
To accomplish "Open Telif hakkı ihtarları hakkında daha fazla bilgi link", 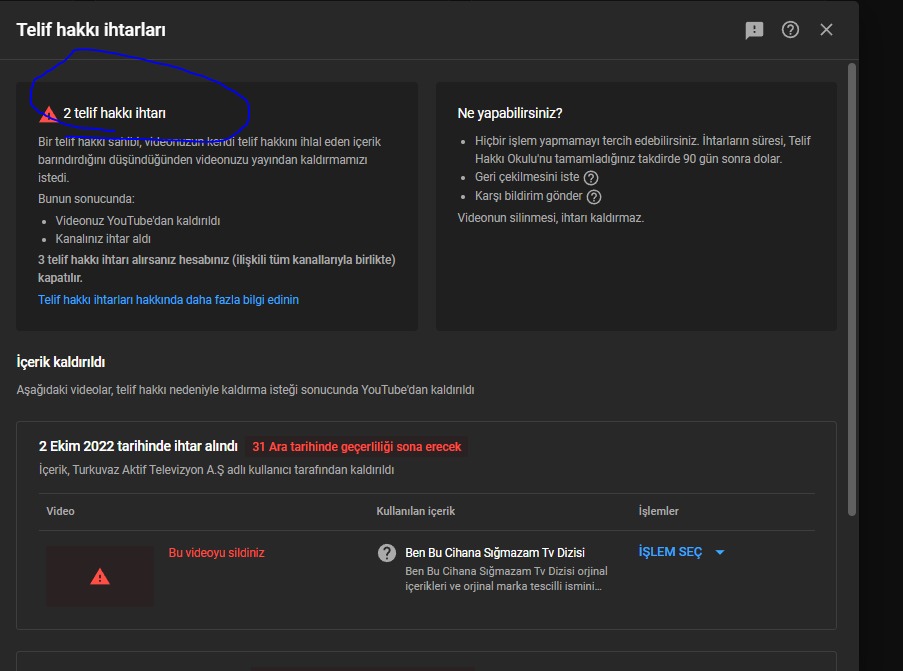I will (168, 300).
